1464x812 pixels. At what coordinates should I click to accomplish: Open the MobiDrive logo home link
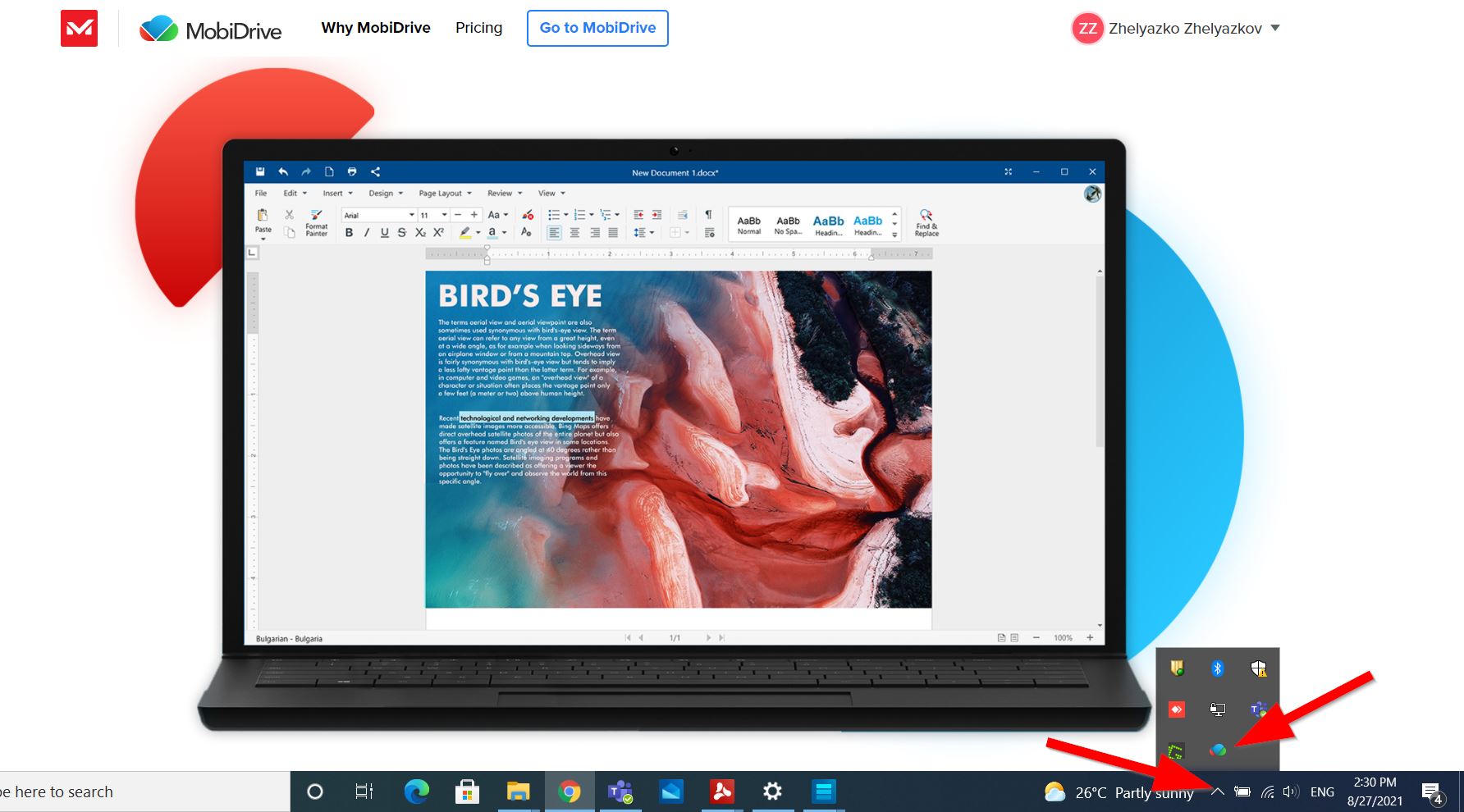210,30
